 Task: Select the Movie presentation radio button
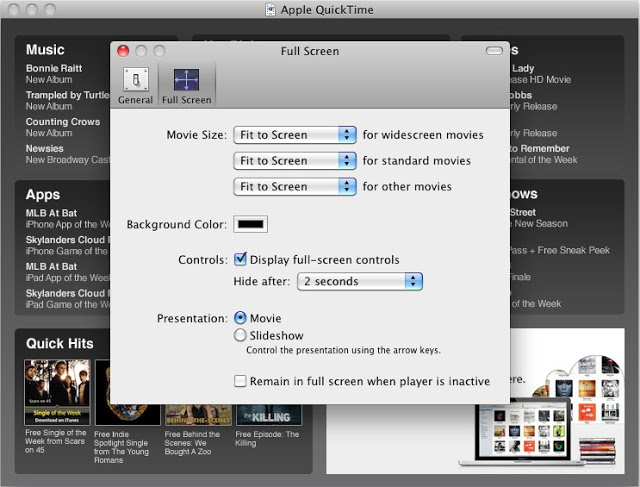click(x=240, y=318)
